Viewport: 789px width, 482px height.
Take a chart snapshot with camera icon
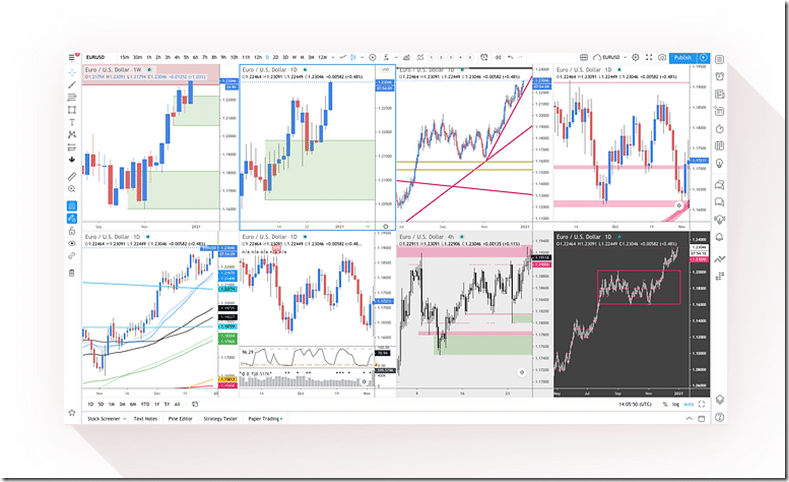pos(661,58)
